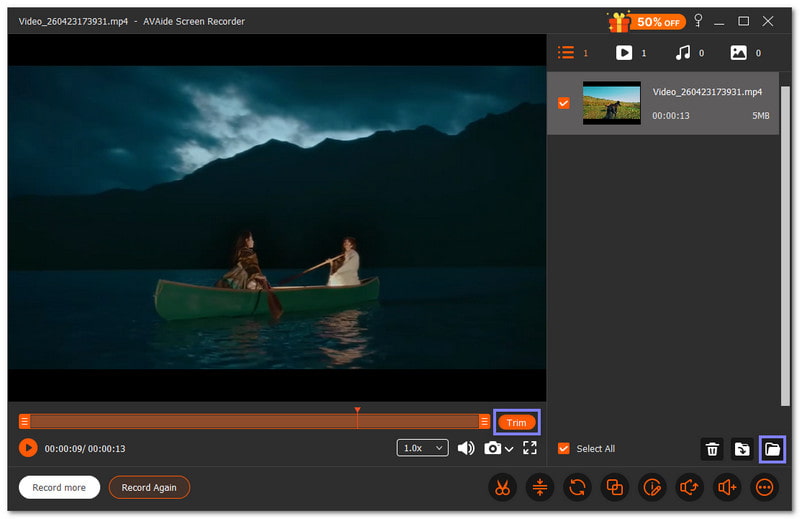Screen dimensions: 800x519
Task: Click the register key icon
Action: (x=698, y=20)
